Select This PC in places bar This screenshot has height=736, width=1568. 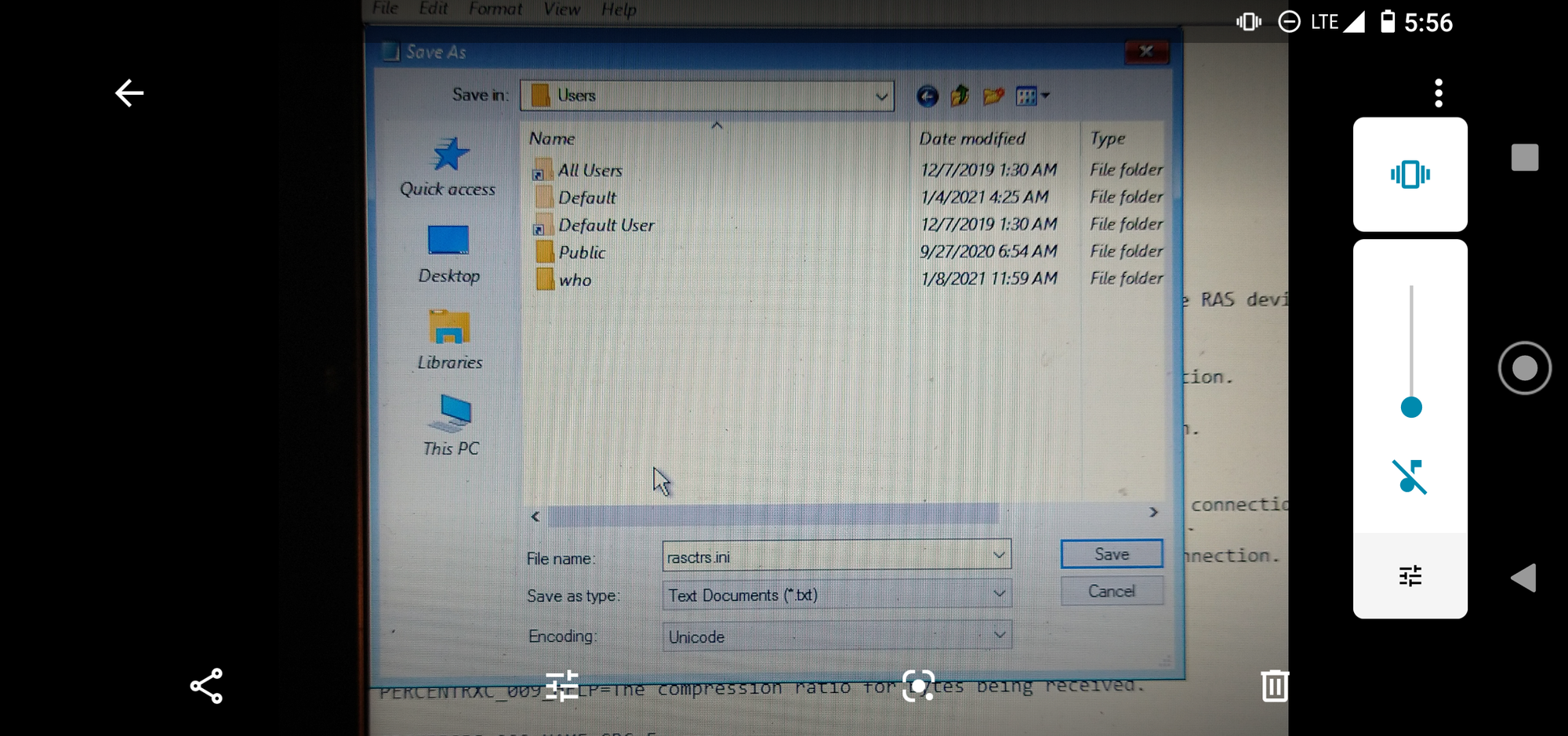coord(451,426)
